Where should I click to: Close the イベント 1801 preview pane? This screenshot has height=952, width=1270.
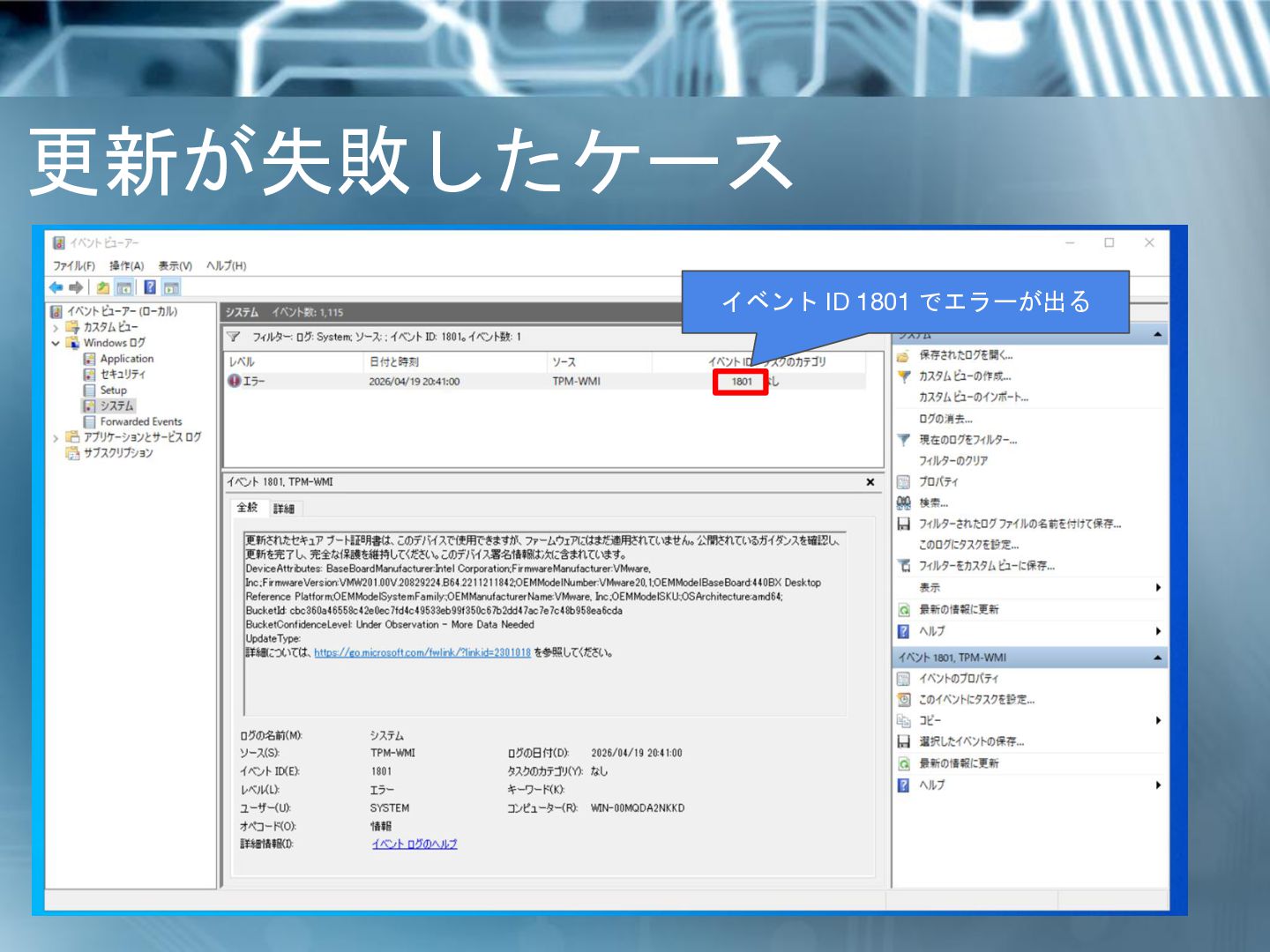coord(870,482)
